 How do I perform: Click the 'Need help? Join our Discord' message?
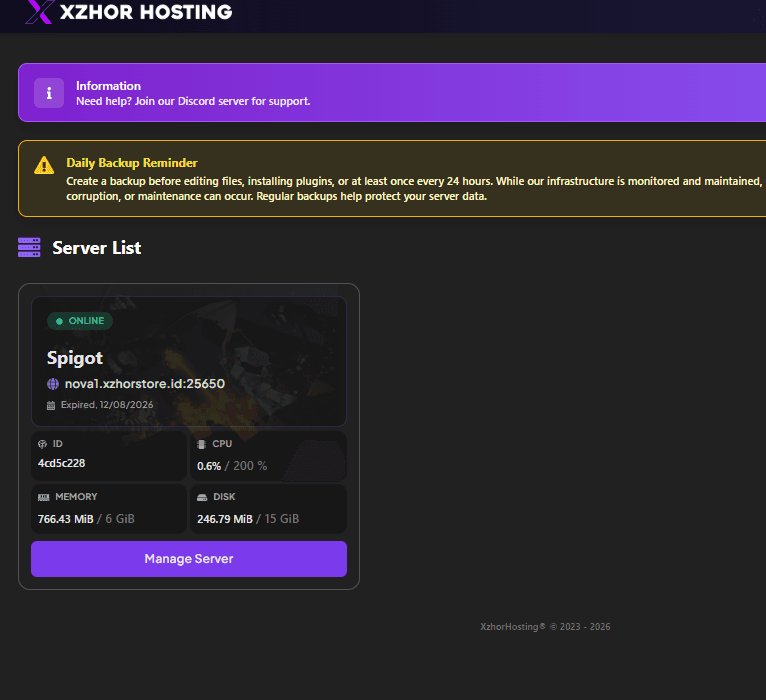point(193,101)
